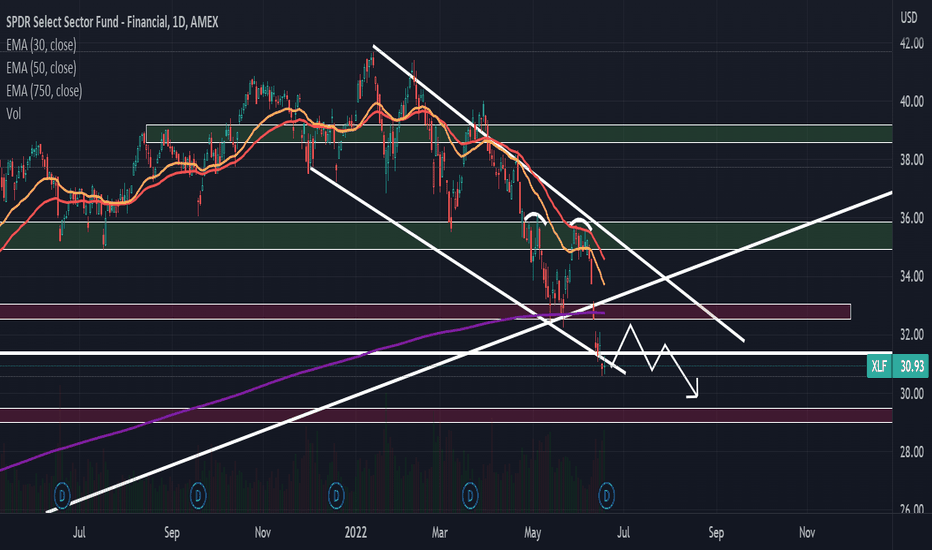This screenshot has height=550, width=932.
Task: Click the 40.00 price axis label
Action: (912, 102)
